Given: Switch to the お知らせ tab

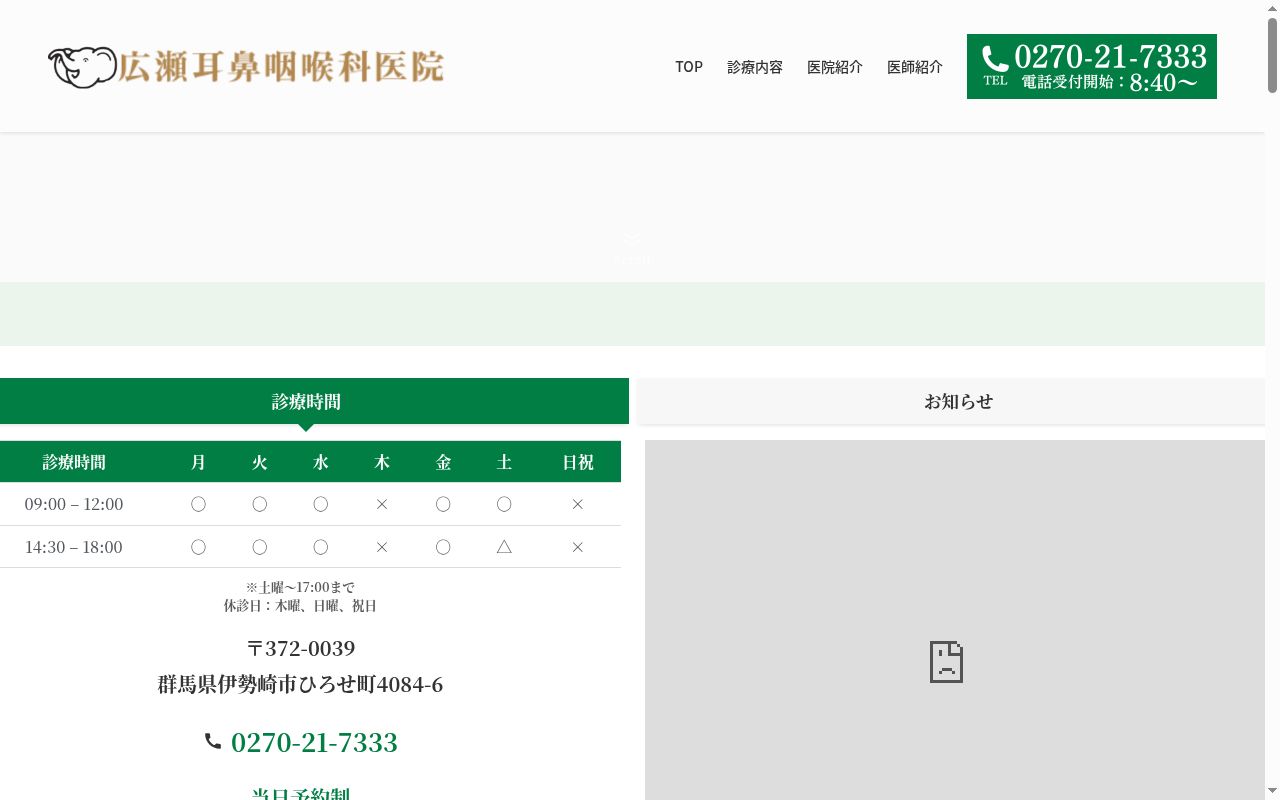Looking at the screenshot, I should click(x=951, y=401).
